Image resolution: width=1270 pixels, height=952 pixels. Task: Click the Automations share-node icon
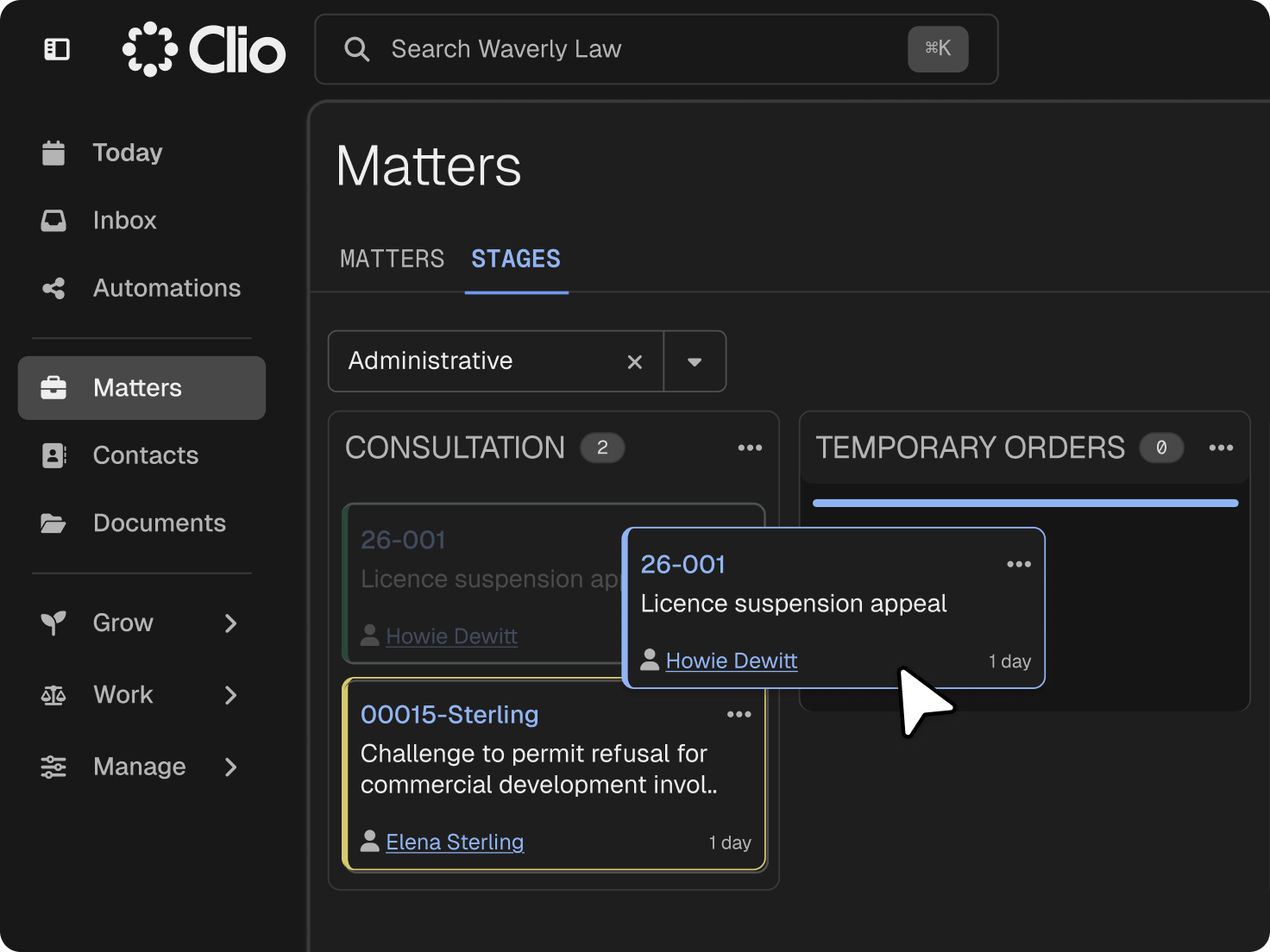pyautogui.click(x=53, y=288)
